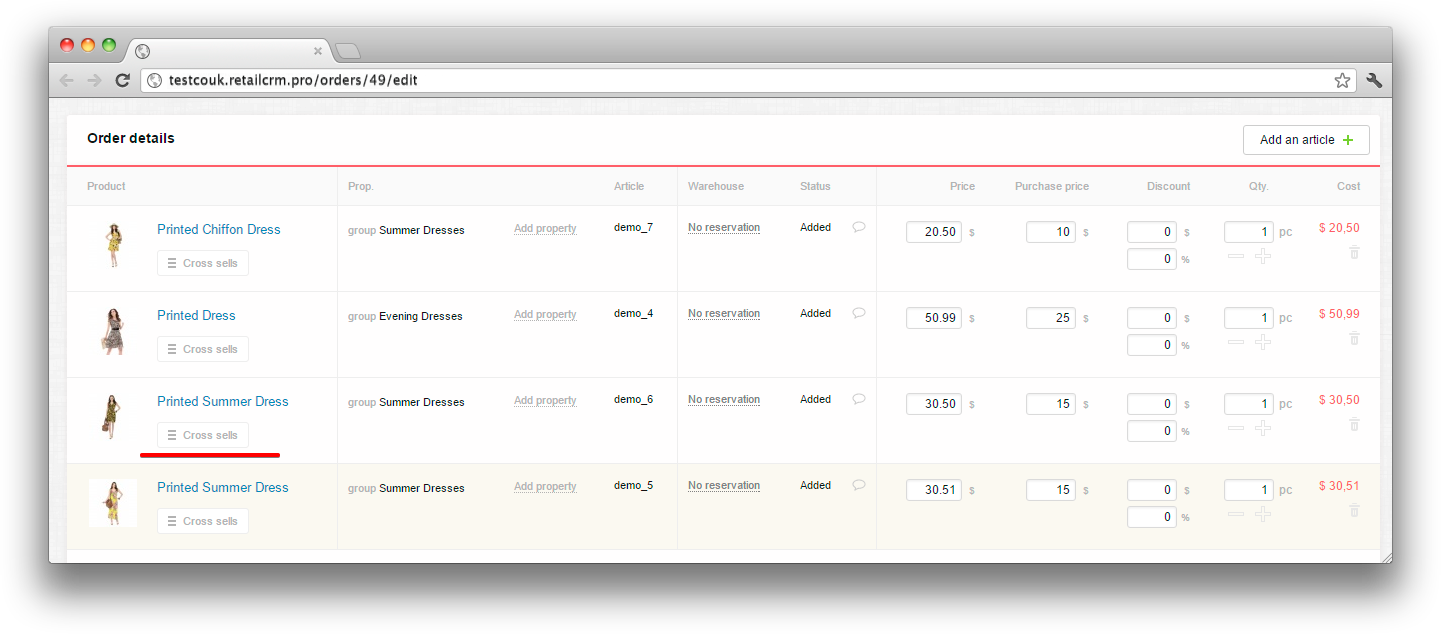The height and width of the screenshot is (634, 1441).
Task: Click the Order details heading
Action: (131, 138)
